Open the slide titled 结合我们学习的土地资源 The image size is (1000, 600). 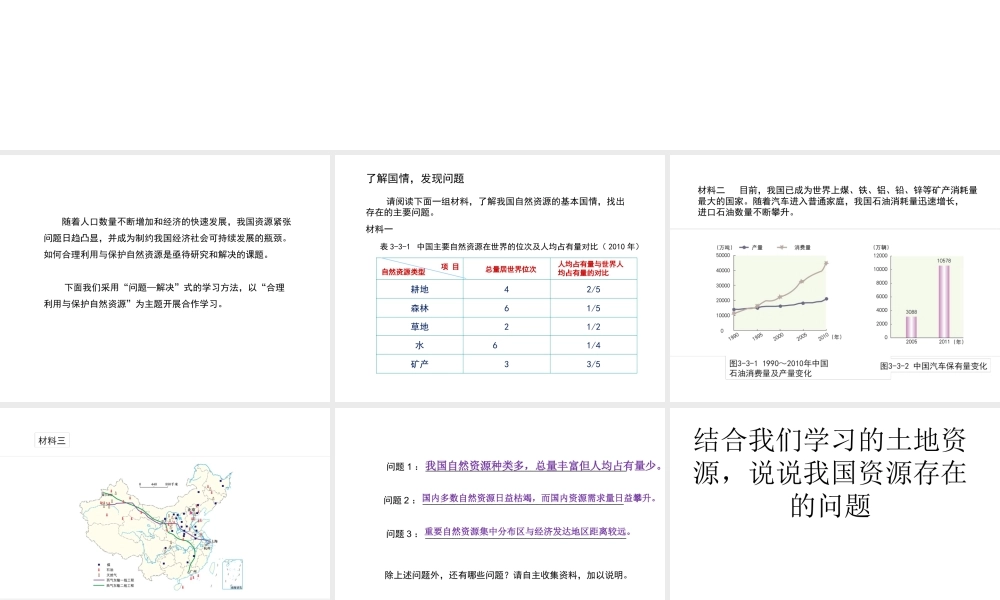click(x=835, y=504)
